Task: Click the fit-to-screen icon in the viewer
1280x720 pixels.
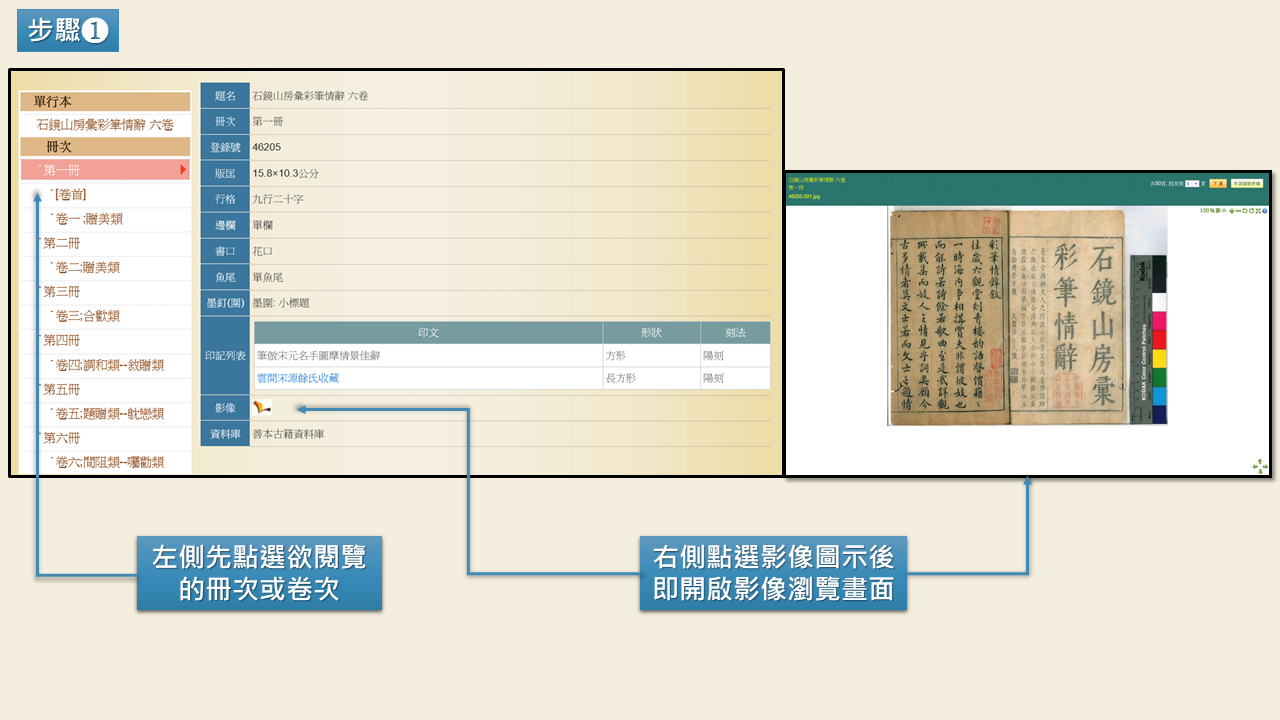Action: [1258, 211]
